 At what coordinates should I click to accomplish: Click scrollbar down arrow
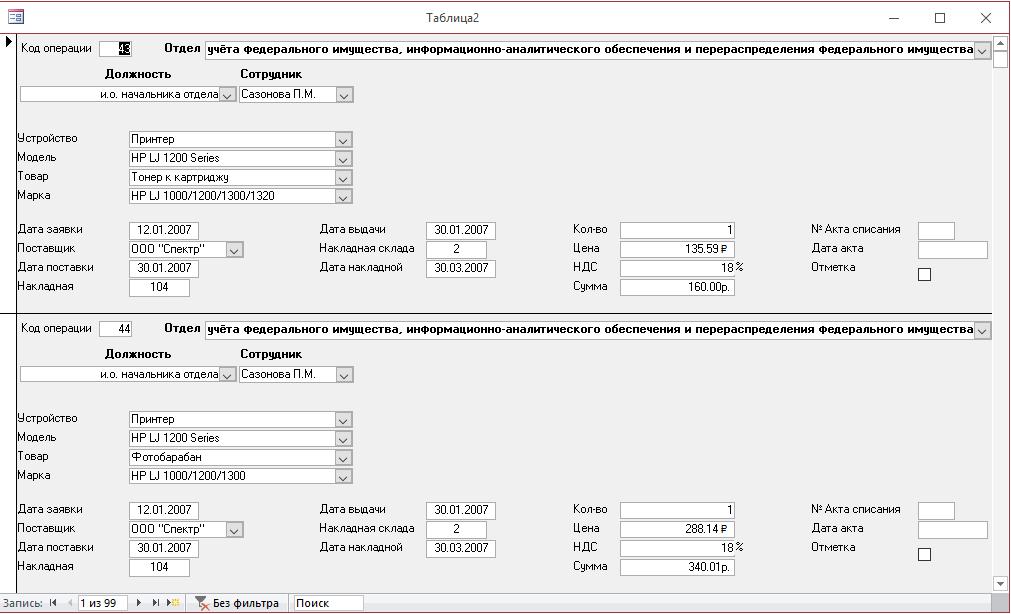point(1000,584)
